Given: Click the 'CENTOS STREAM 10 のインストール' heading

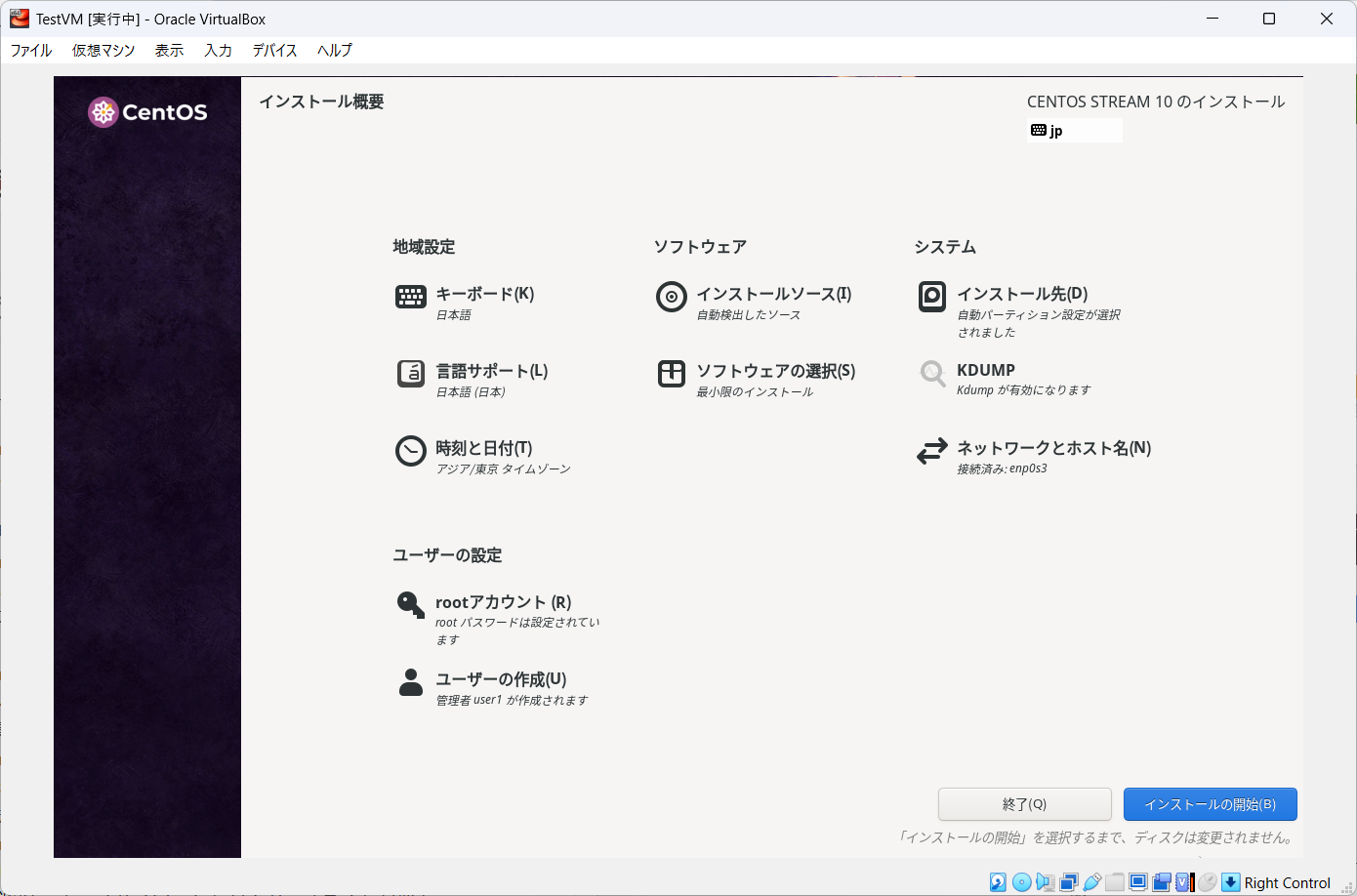Looking at the screenshot, I should pos(1156,102).
